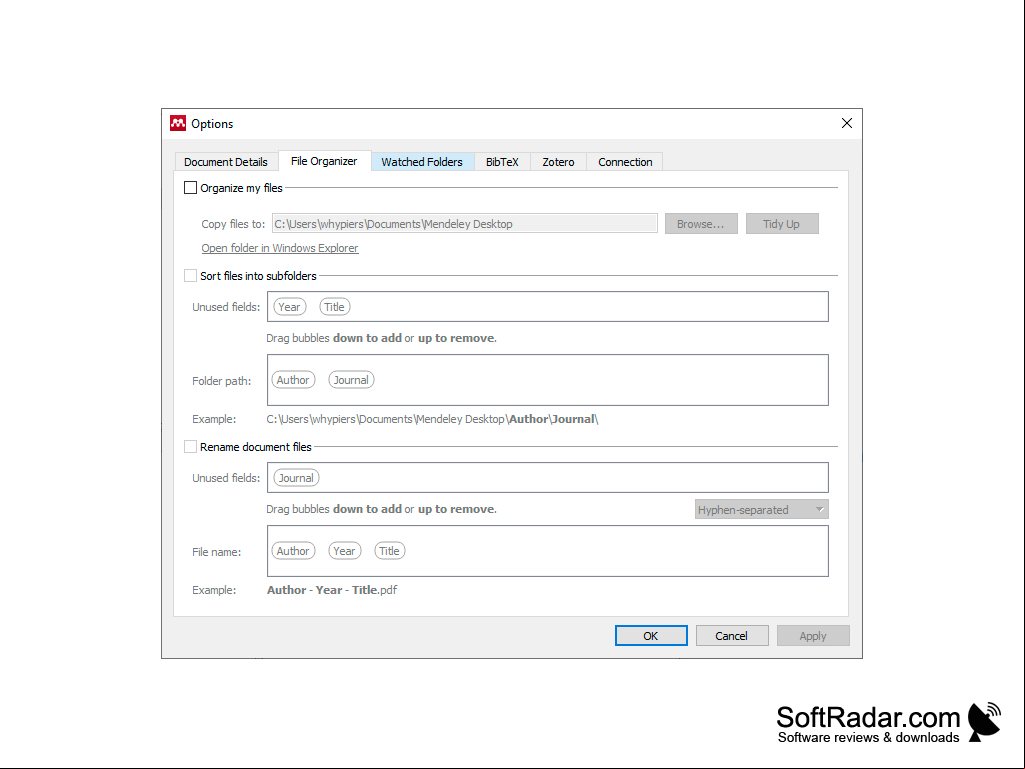The height and width of the screenshot is (769, 1025).
Task: Select the Journal bubble in rename unused fields
Action: point(296,478)
